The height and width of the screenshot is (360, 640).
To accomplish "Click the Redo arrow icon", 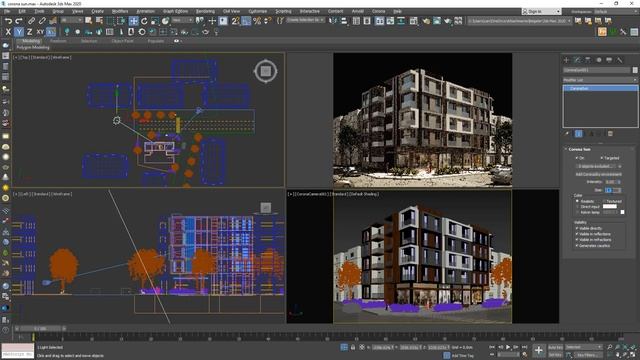I will coord(19,20).
